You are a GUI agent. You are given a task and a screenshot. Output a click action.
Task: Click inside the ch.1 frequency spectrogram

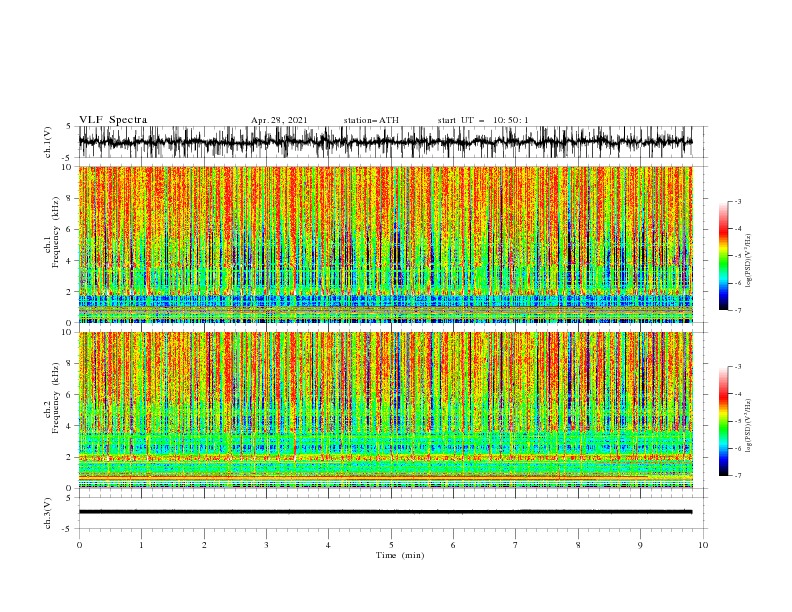pyautogui.click(x=385, y=244)
